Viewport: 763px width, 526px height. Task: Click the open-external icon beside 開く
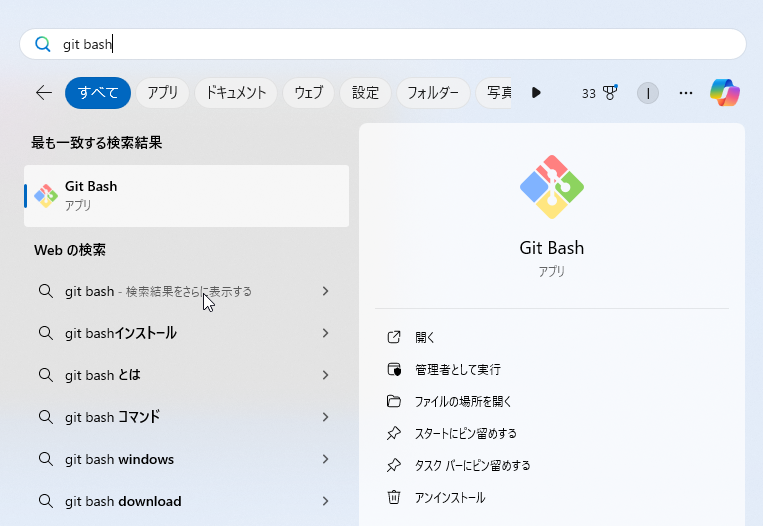coord(394,337)
